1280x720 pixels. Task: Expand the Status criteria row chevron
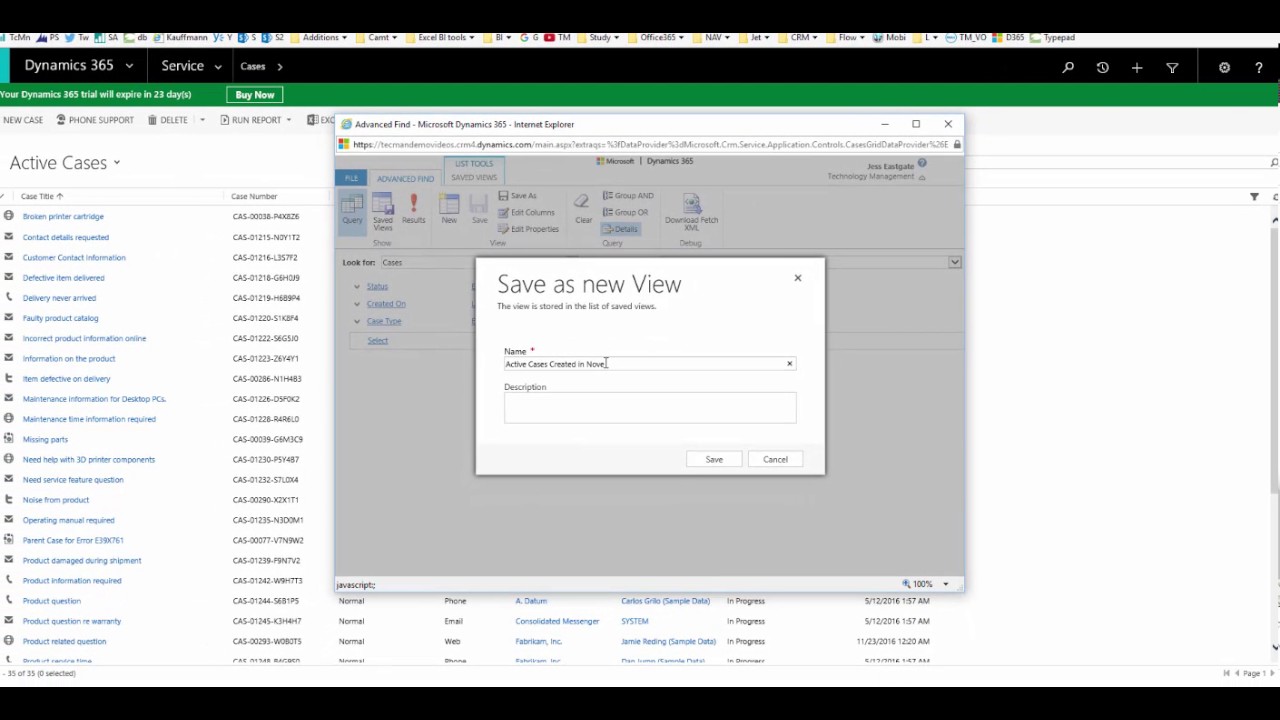tap(357, 287)
